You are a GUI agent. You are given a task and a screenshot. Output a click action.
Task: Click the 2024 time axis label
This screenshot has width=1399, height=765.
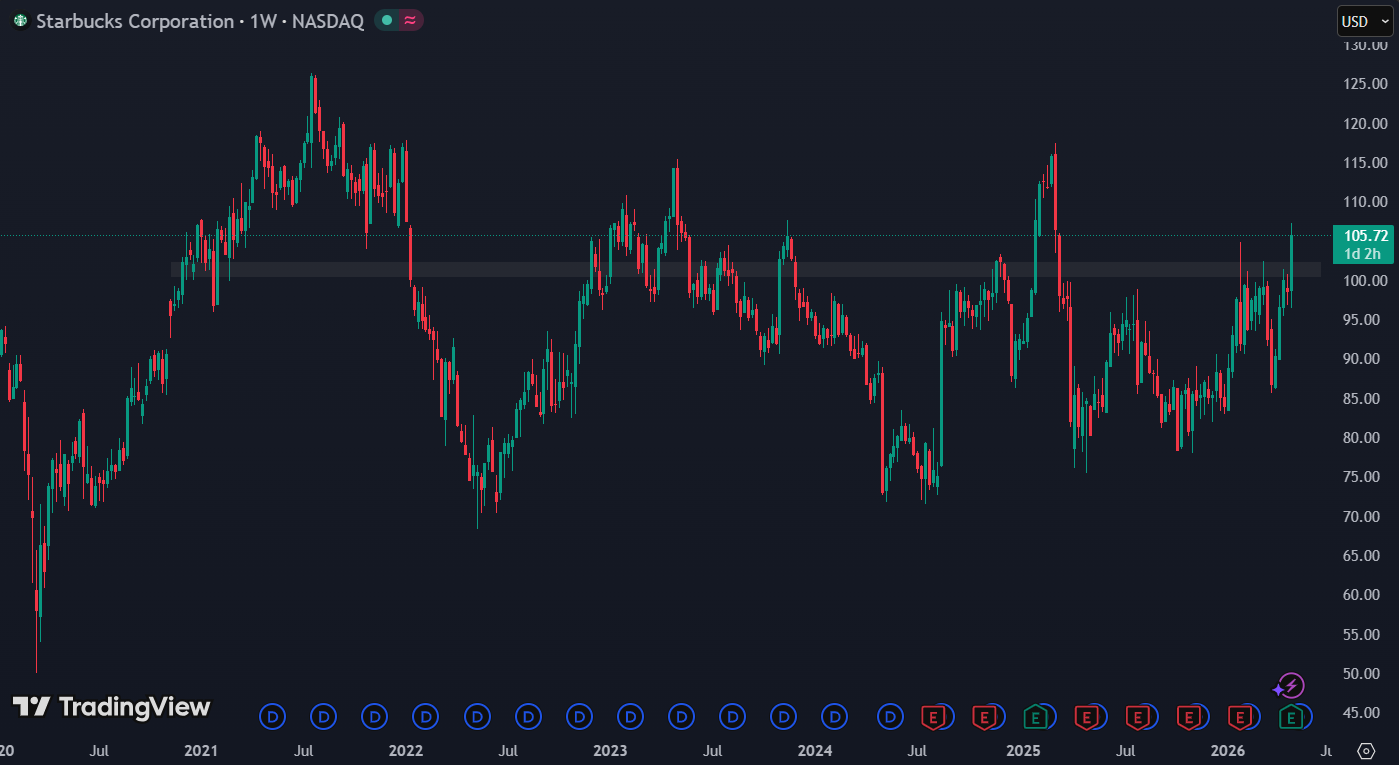pyautogui.click(x=815, y=750)
